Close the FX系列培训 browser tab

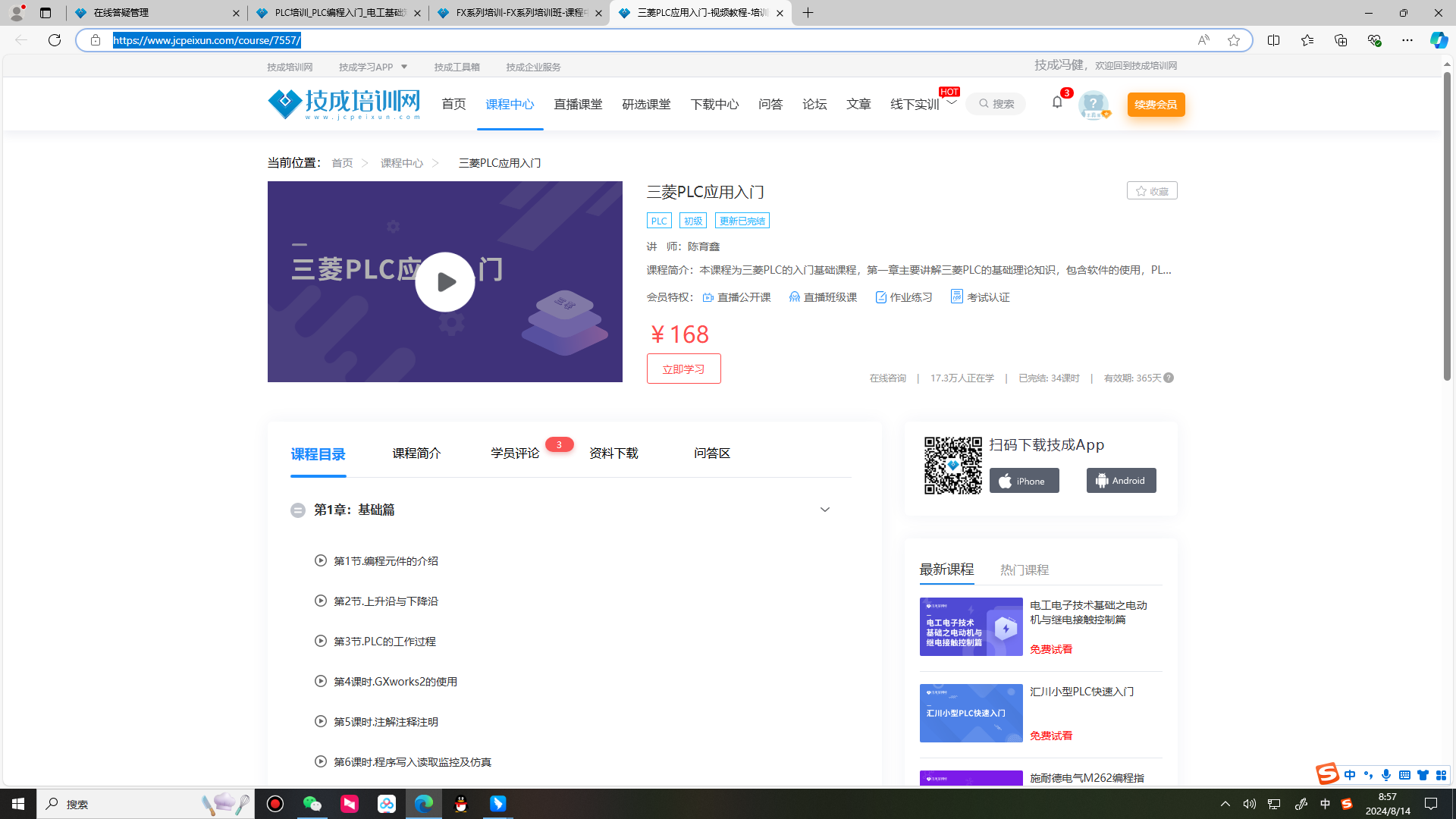pyautogui.click(x=598, y=13)
